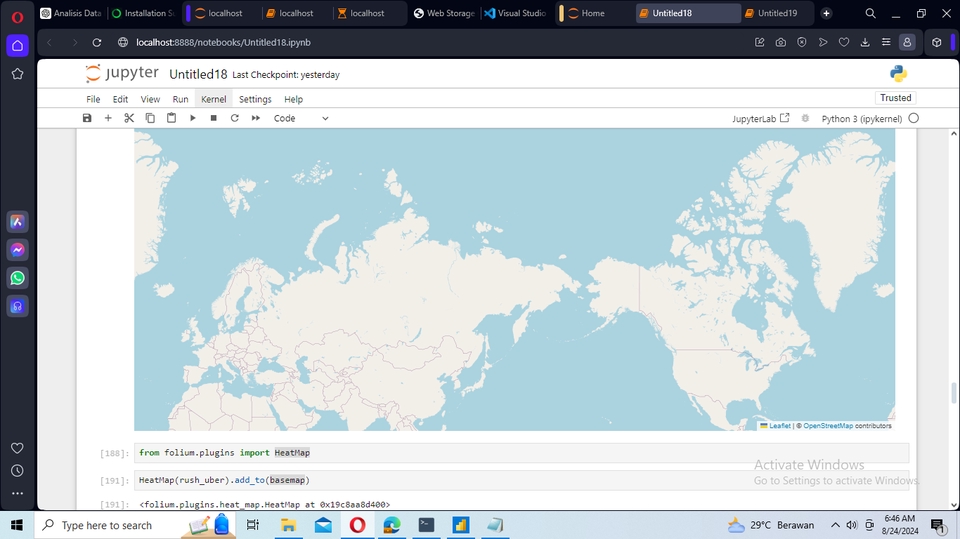Image resolution: width=960 pixels, height=539 pixels.
Task: Run the selected cell with the play icon
Action: tap(192, 118)
